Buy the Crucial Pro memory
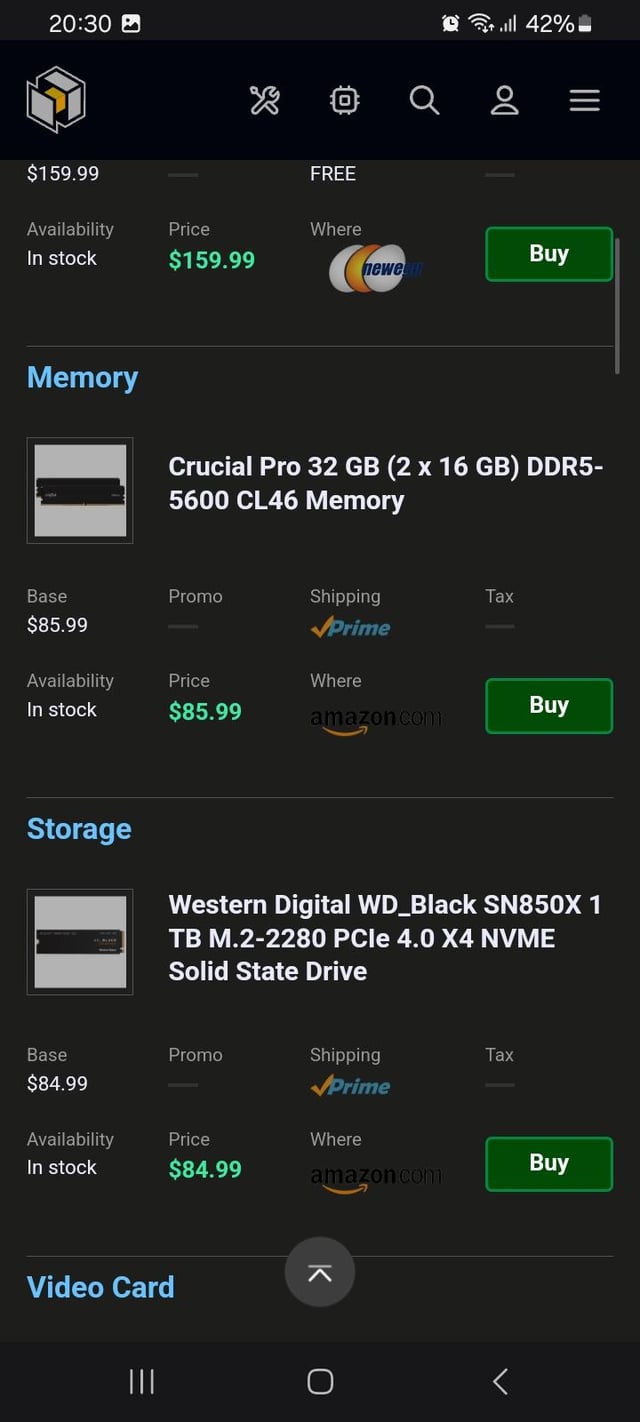This screenshot has height=1422, width=640. [548, 705]
